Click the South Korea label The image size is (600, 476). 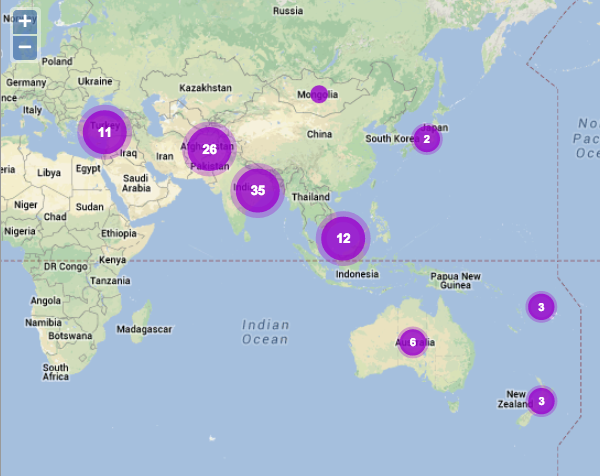click(x=390, y=139)
